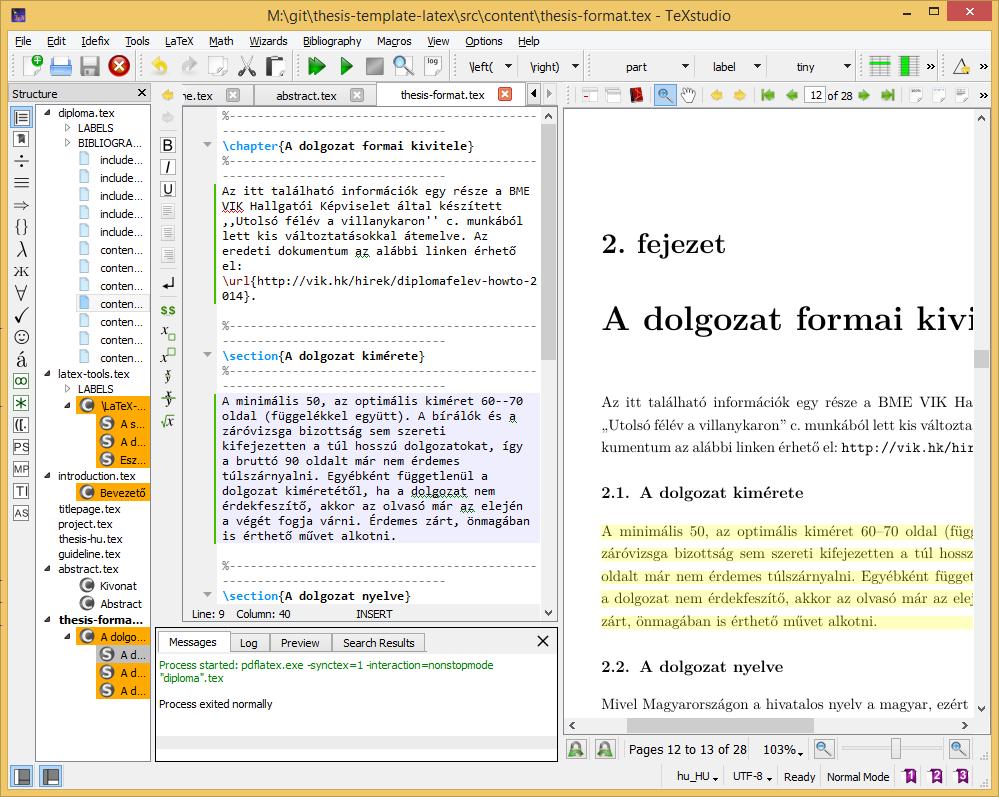
Task: Cut selection with scissors icon
Action: click(247, 66)
